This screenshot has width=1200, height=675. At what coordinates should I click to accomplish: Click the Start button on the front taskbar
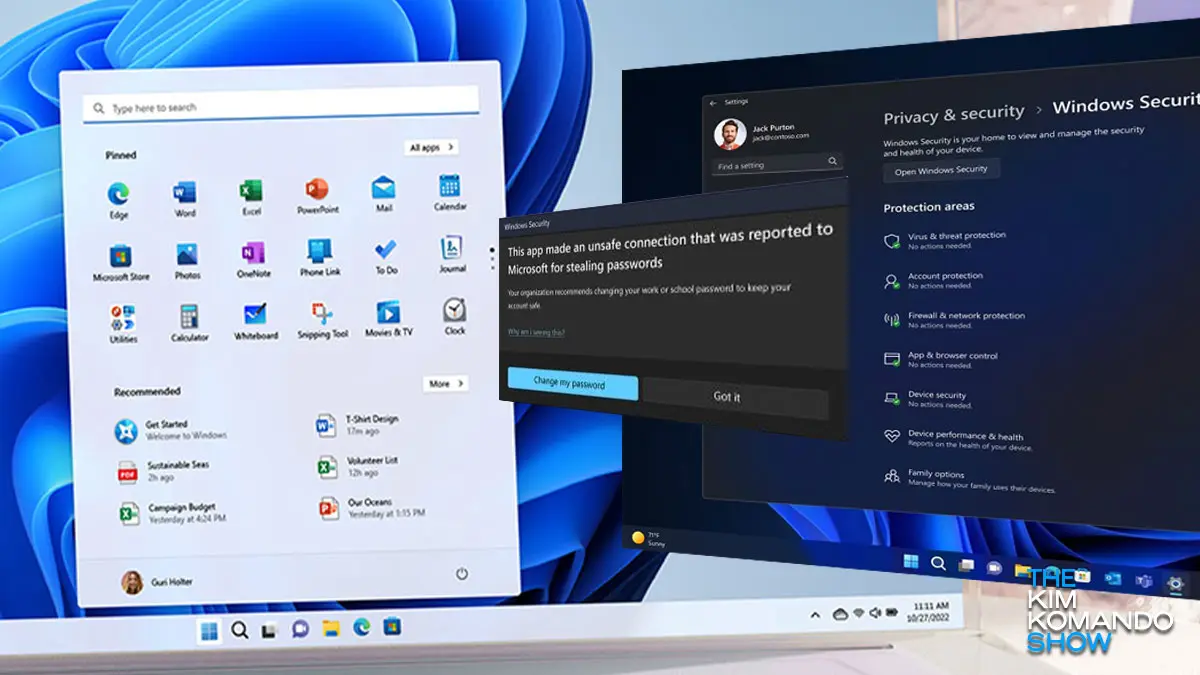[x=209, y=630]
